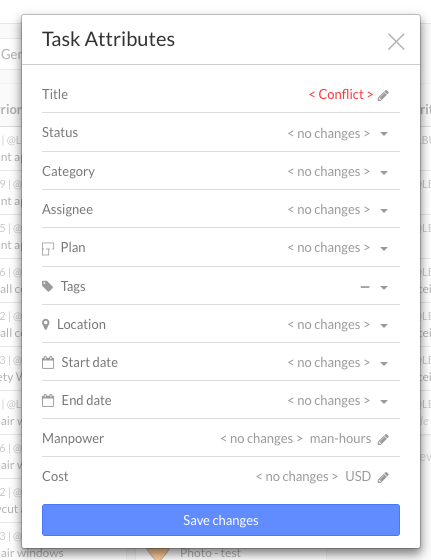Image resolution: width=431 pixels, height=560 pixels.
Task: Click the red Conflict title value
Action: (x=341, y=95)
